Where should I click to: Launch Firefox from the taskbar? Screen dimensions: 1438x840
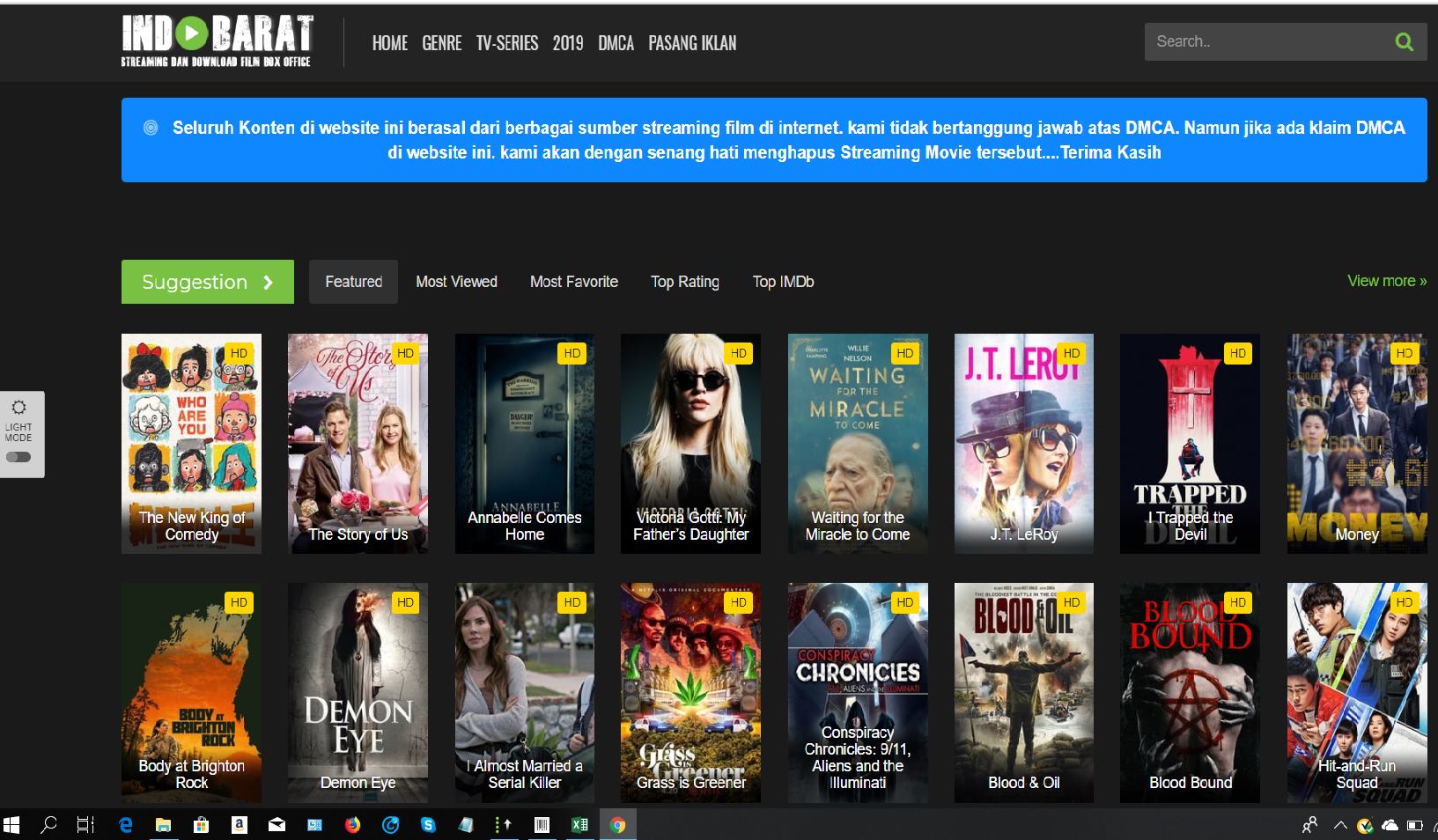coord(352,825)
